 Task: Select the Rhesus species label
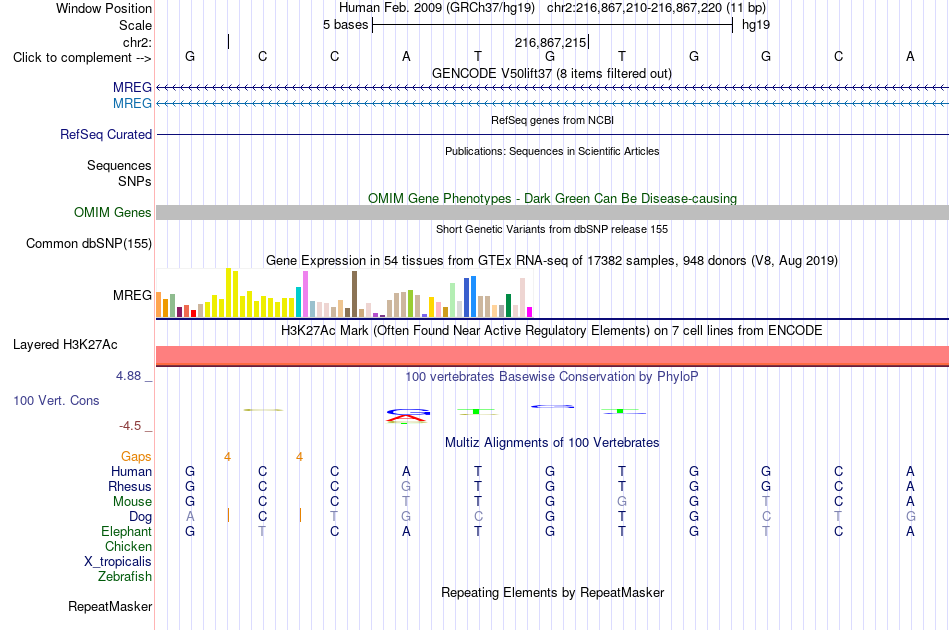pyautogui.click(x=130, y=486)
